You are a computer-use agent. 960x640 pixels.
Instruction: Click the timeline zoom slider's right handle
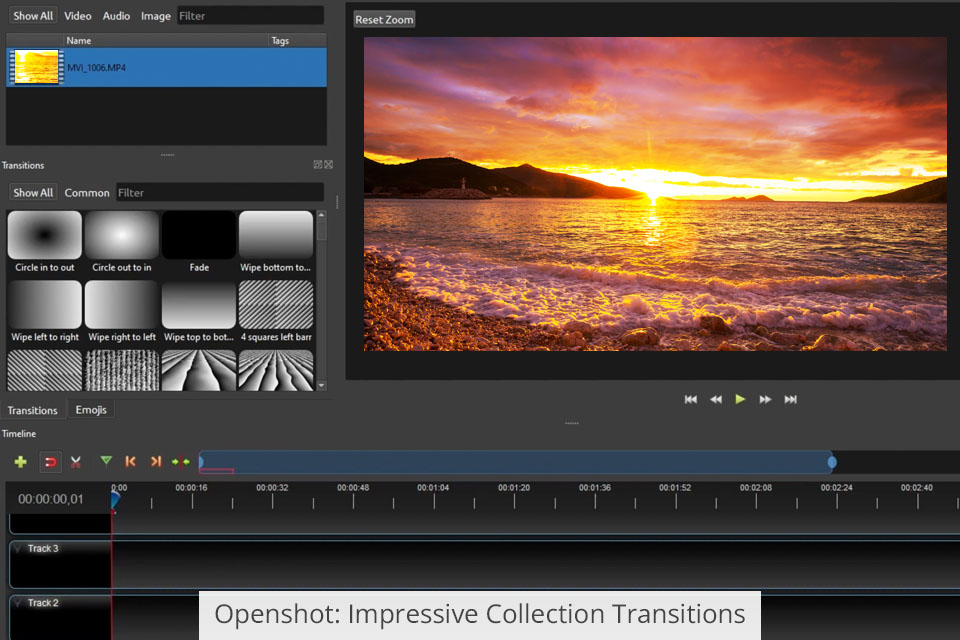pos(832,462)
